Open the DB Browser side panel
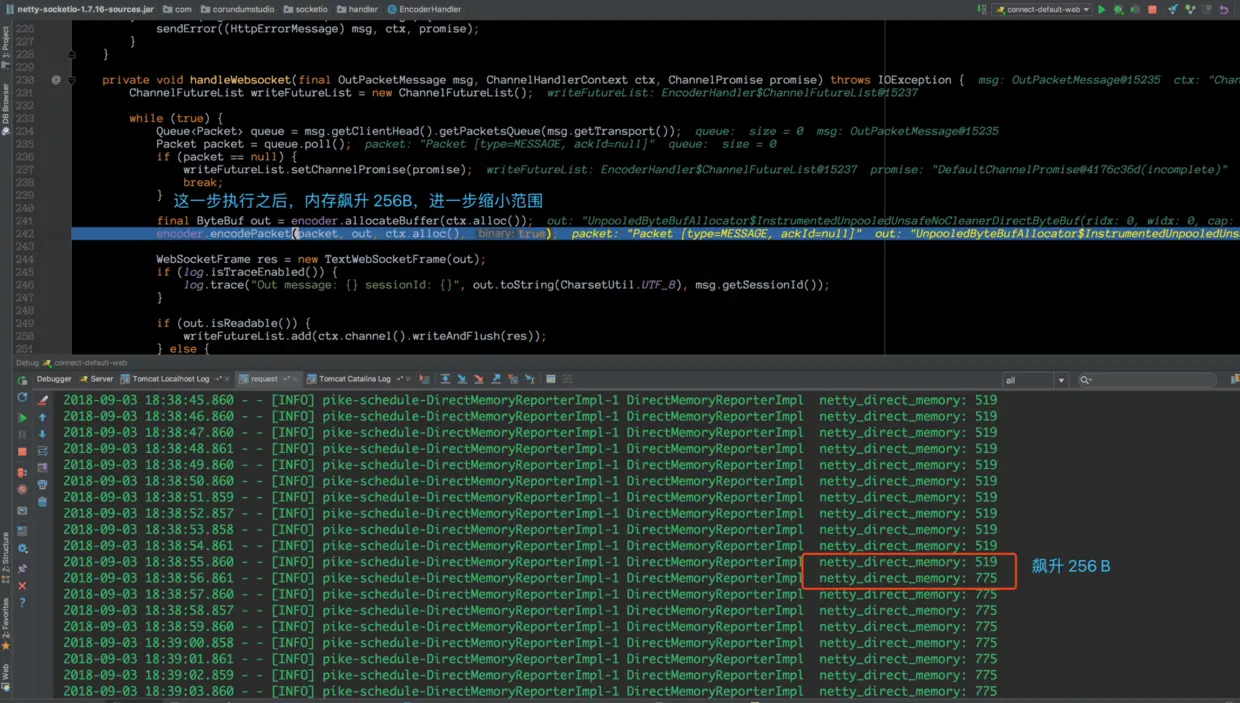 pos(6,108)
